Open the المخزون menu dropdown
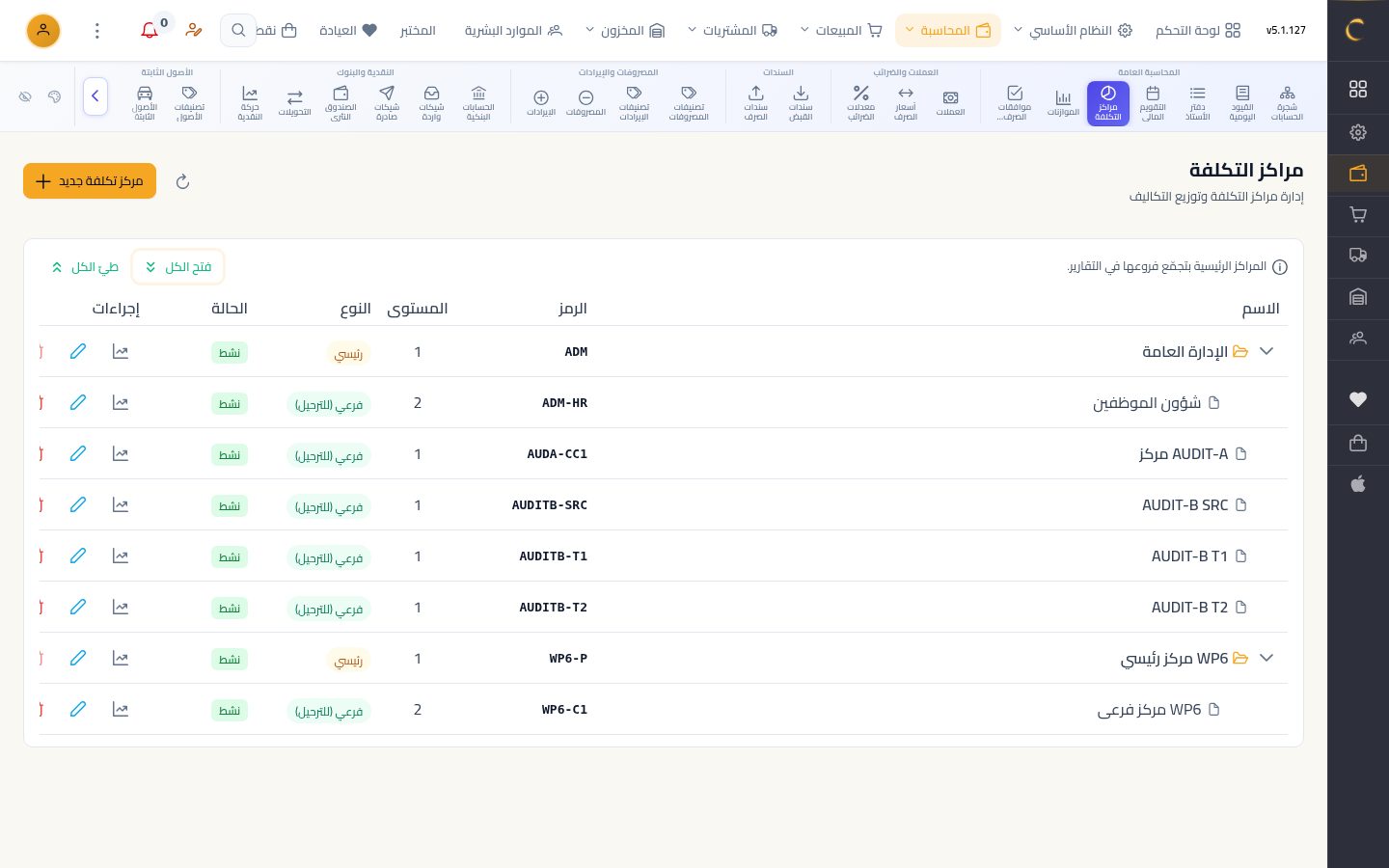Viewport: 1389px width, 868px height. tap(625, 31)
